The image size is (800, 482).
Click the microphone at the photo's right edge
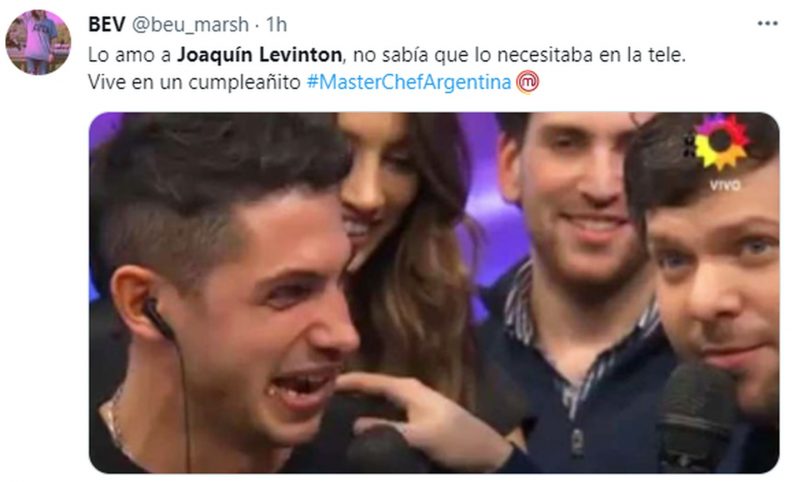[696, 416]
